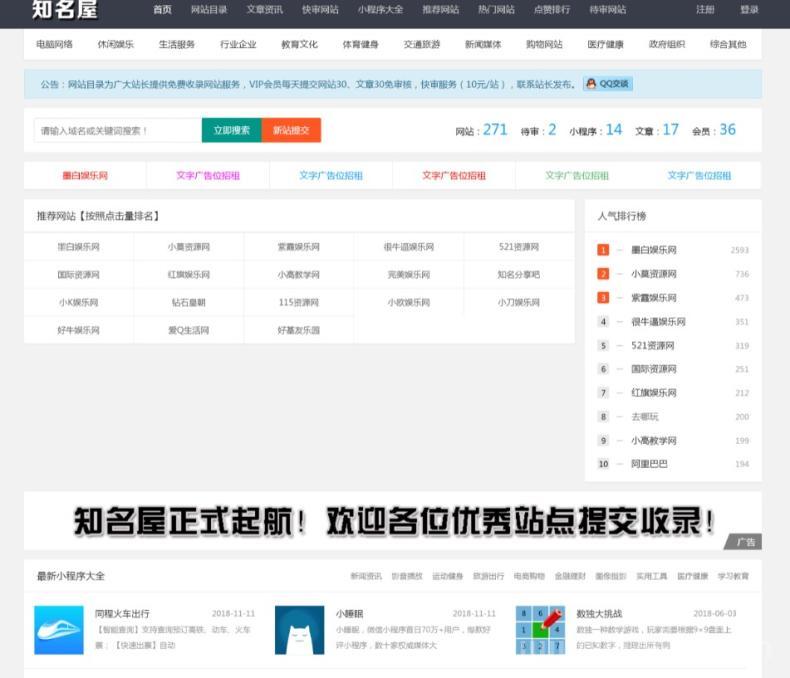Select the 生活服务 category
The width and height of the screenshot is (790, 678).
(x=177, y=44)
